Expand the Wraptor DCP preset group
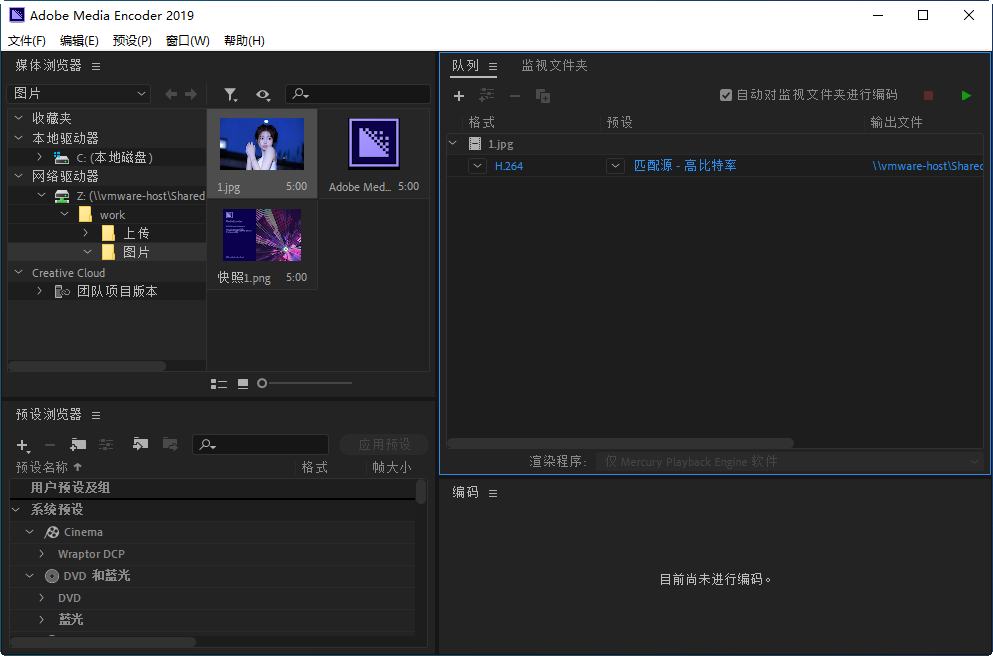Viewport: 993px width, 656px height. point(42,553)
